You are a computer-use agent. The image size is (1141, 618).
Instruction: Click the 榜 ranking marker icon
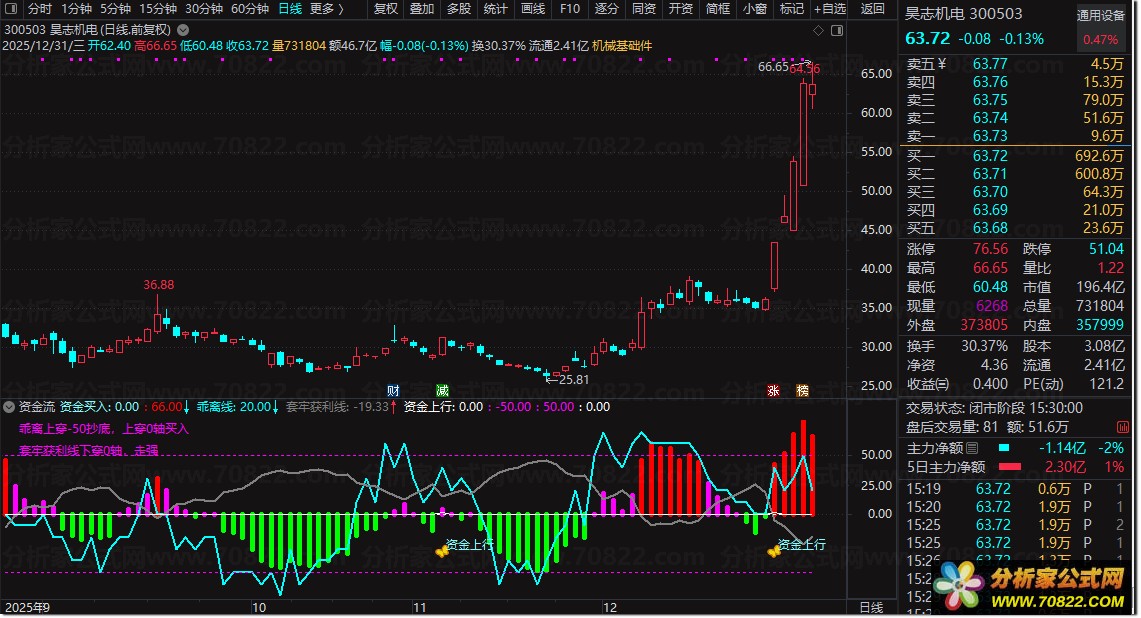tap(802, 389)
